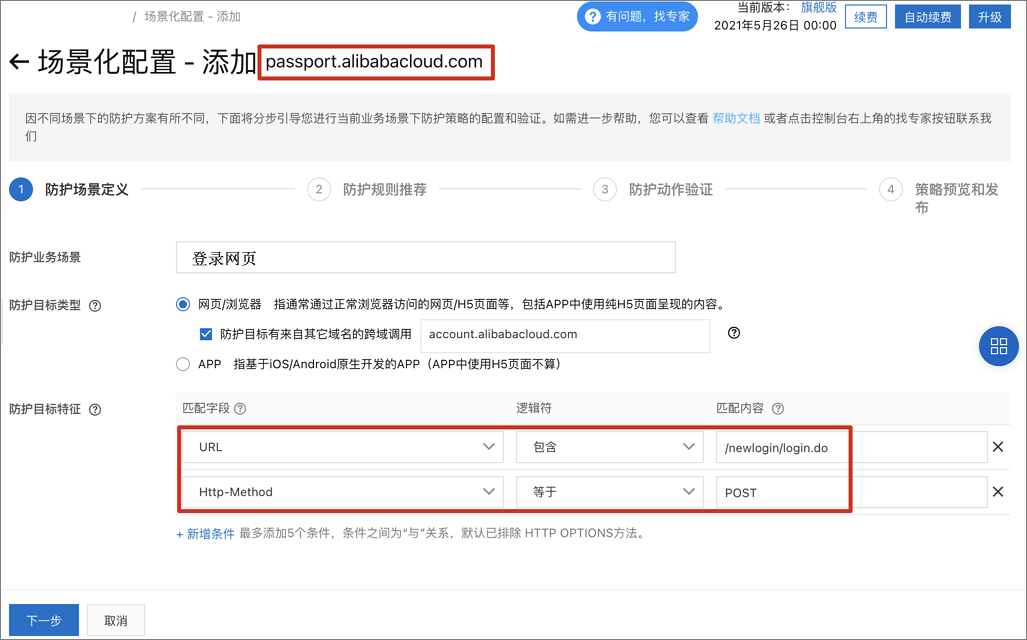Click the blue floating grid icon button
Image resolution: width=1027 pixels, height=640 pixels.
tap(998, 346)
